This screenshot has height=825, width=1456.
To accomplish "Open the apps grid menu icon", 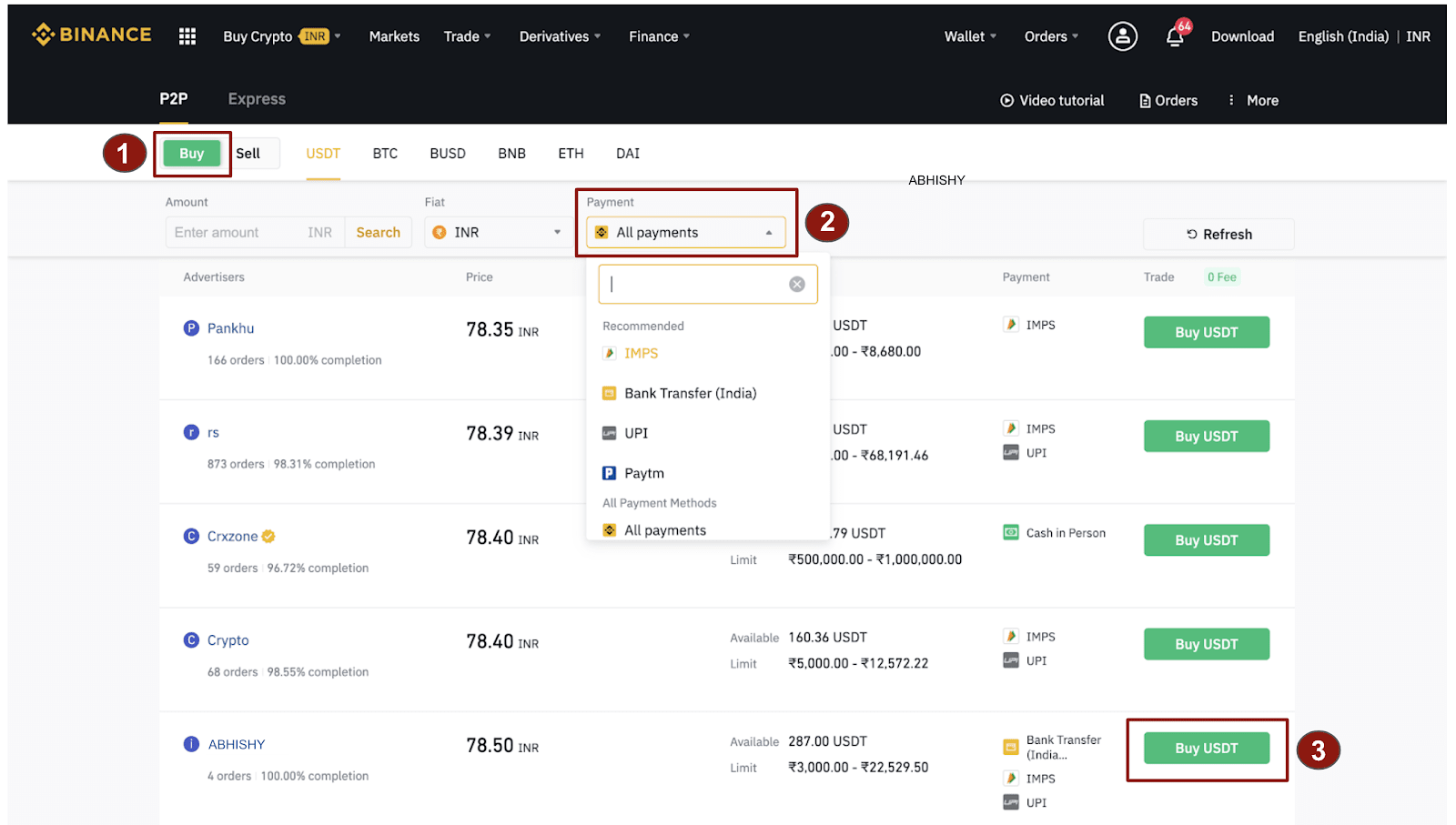I will click(187, 36).
